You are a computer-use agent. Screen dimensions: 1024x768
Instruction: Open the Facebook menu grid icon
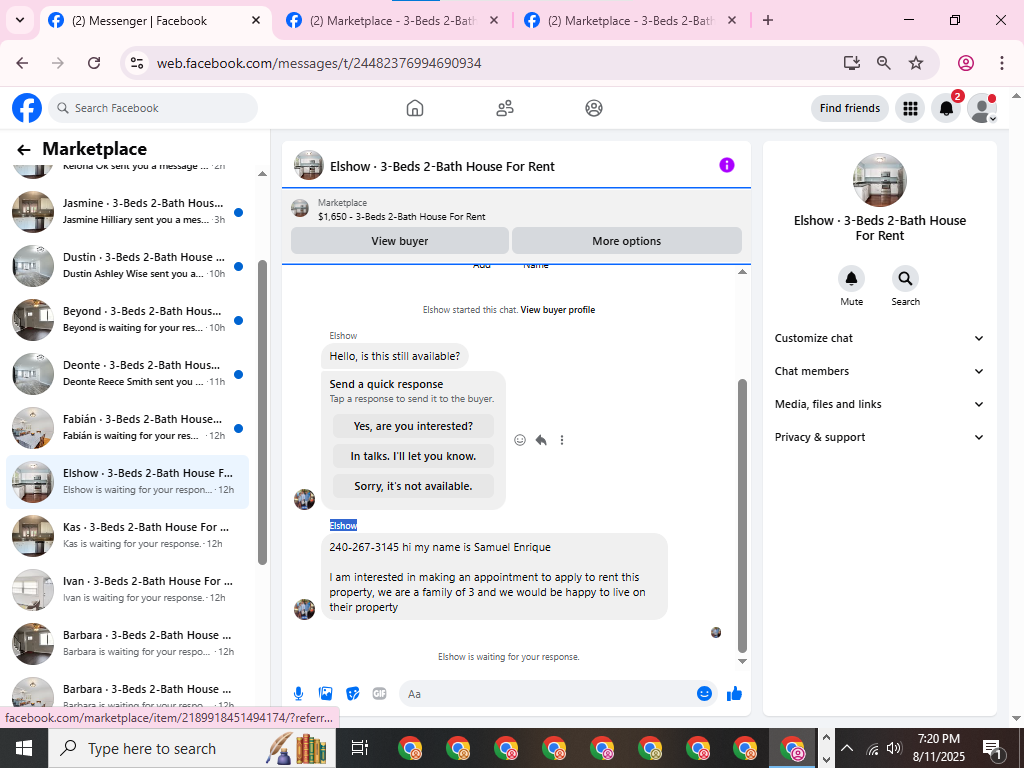click(910, 108)
